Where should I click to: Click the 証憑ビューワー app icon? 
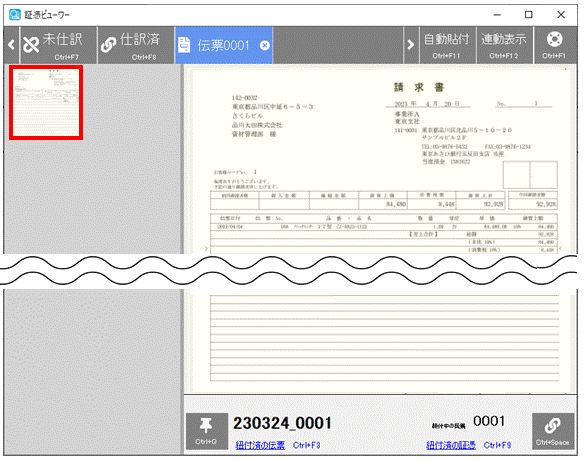(x=15, y=15)
